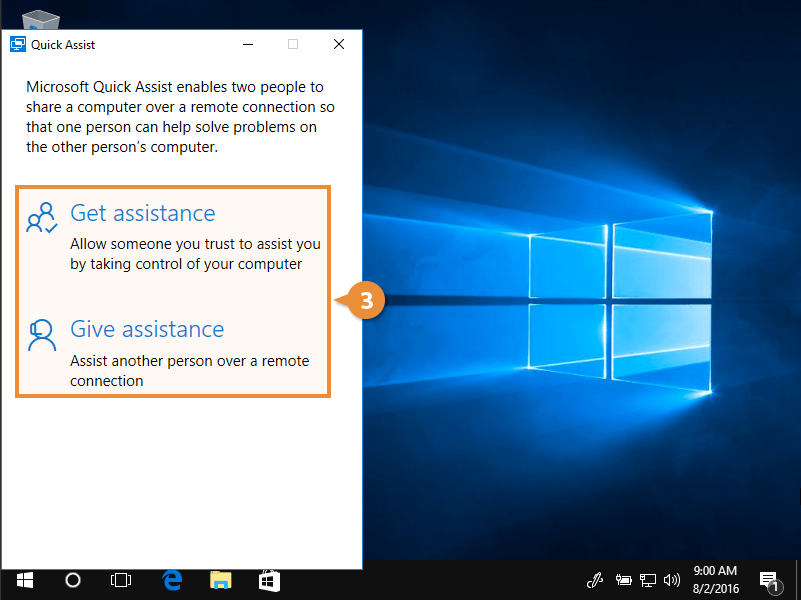The width and height of the screenshot is (801, 600).
Task: Close the Quick Assist window
Action: tap(339, 44)
